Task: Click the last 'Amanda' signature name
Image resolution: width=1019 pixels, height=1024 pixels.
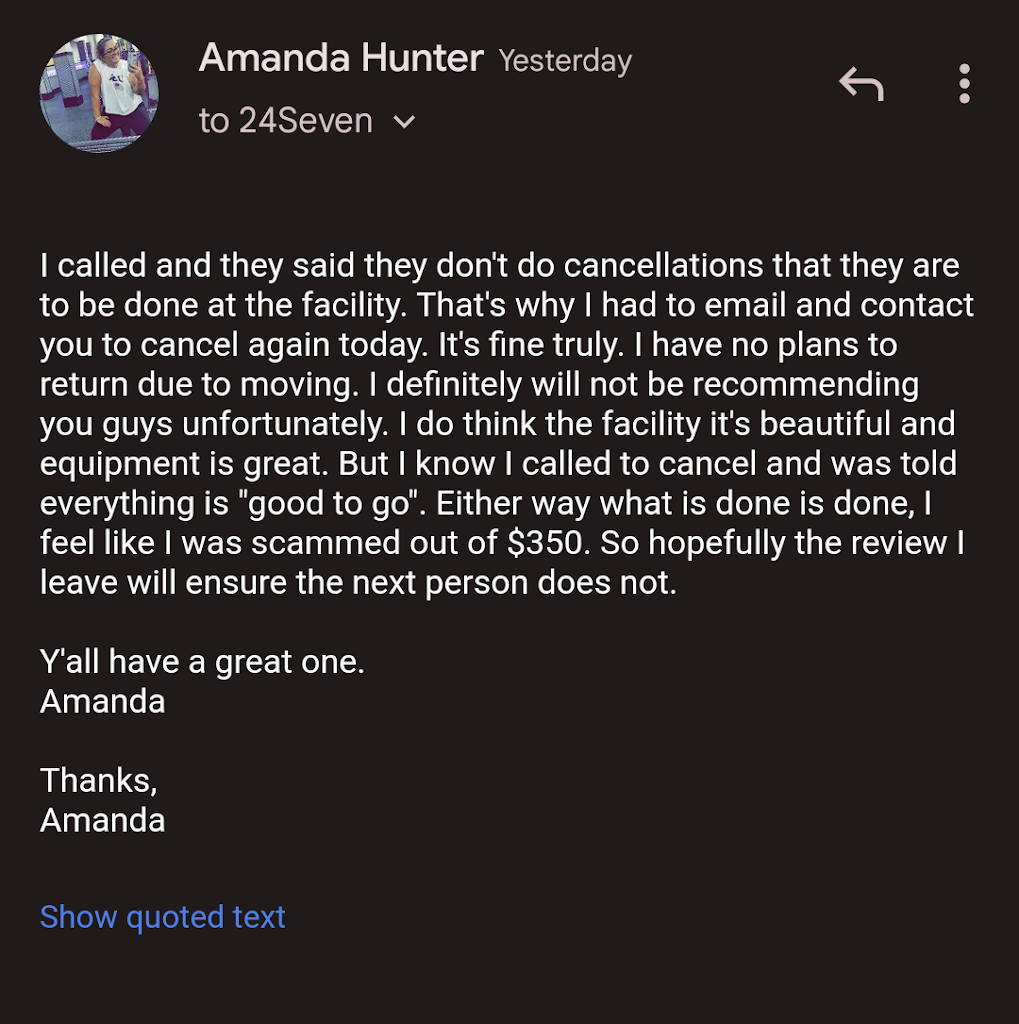Action: 102,820
